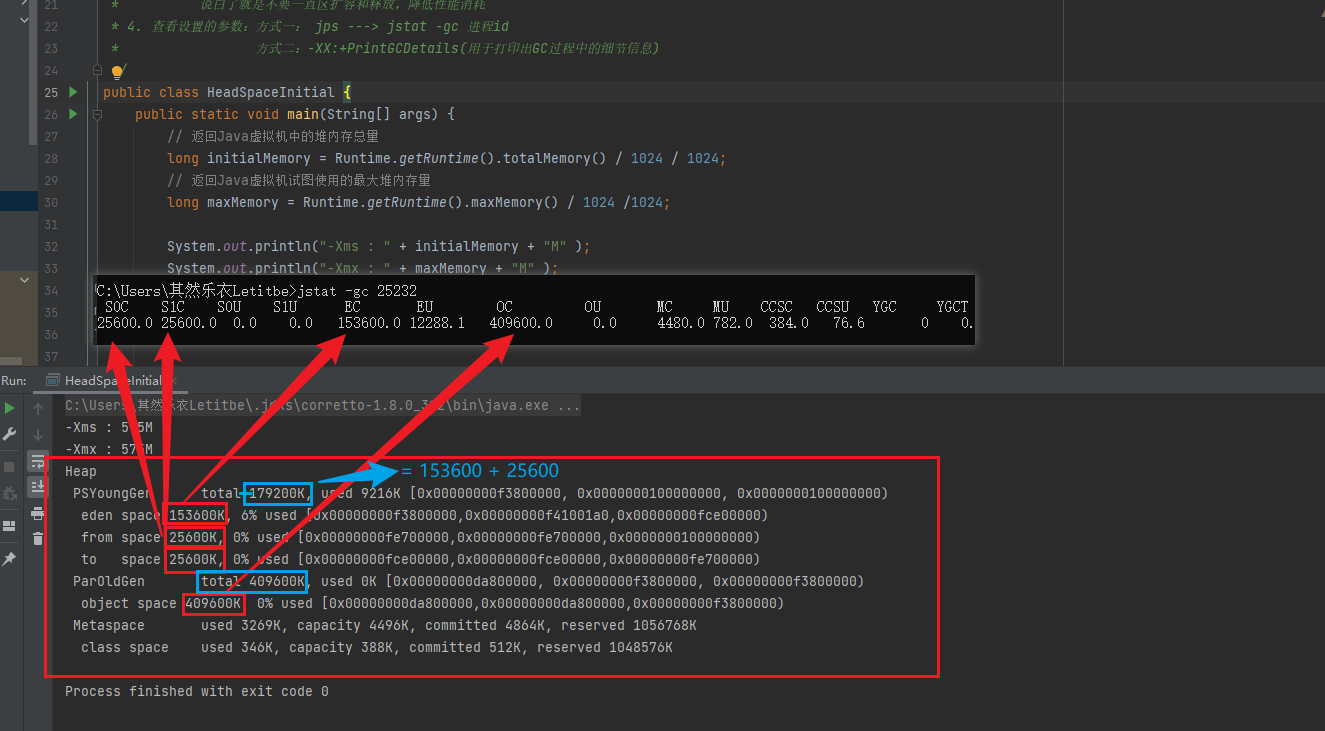Screen dimensions: 1325x731
Task: Click the object space console line
Action: (x=432, y=603)
